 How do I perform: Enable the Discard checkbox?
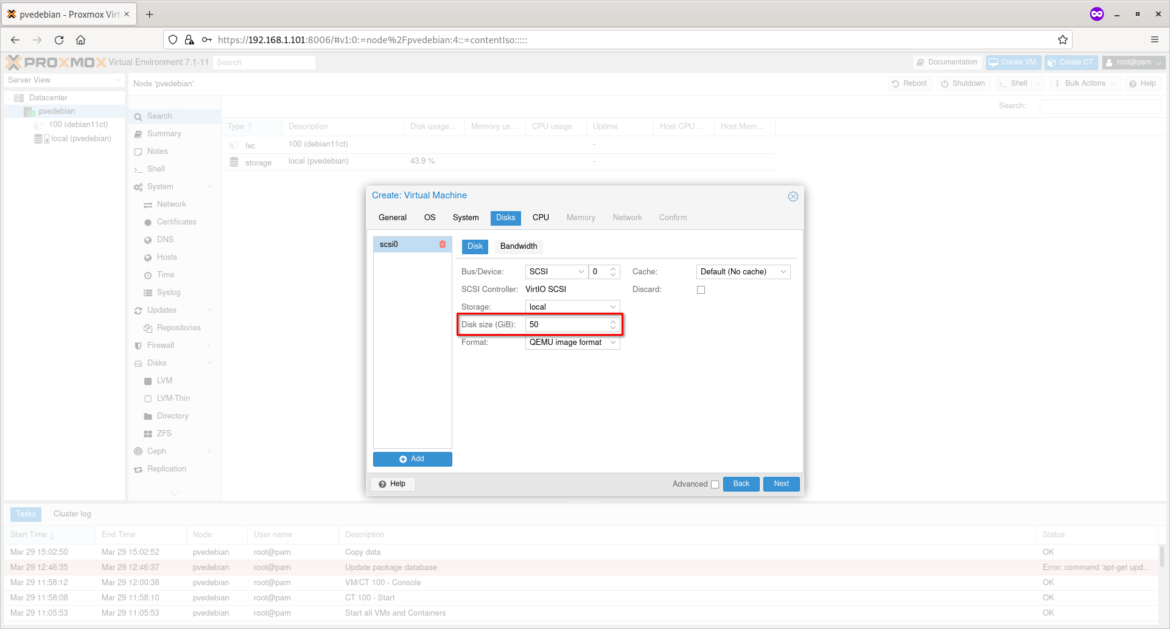click(701, 290)
